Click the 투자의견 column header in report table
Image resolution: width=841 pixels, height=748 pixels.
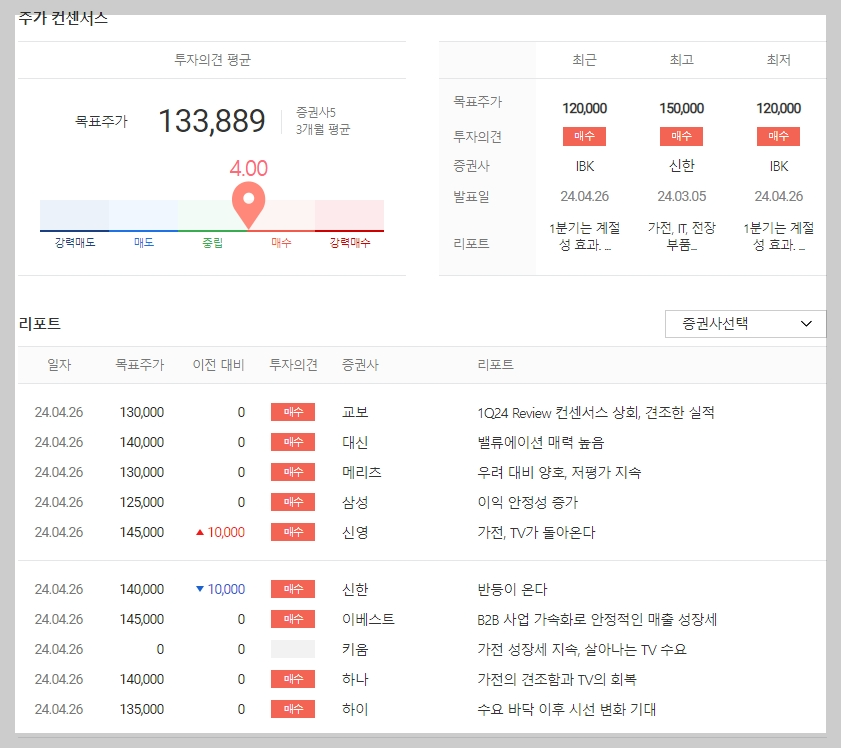pos(293,365)
